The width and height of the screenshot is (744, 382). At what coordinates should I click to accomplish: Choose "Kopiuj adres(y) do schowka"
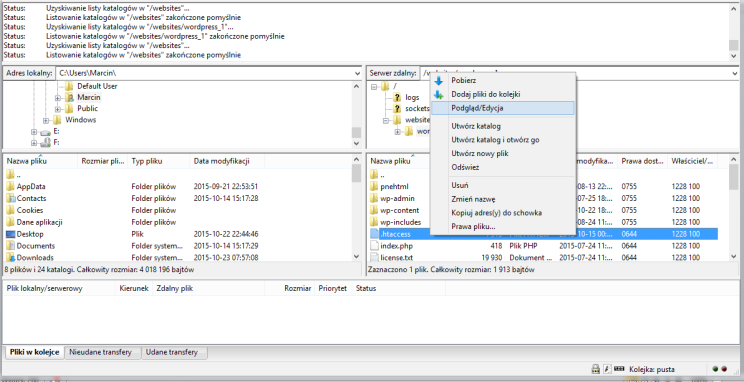coord(503,213)
